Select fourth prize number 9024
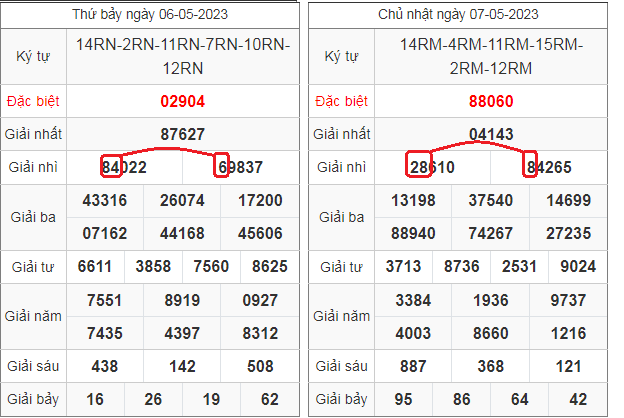624x418 pixels. click(x=579, y=267)
